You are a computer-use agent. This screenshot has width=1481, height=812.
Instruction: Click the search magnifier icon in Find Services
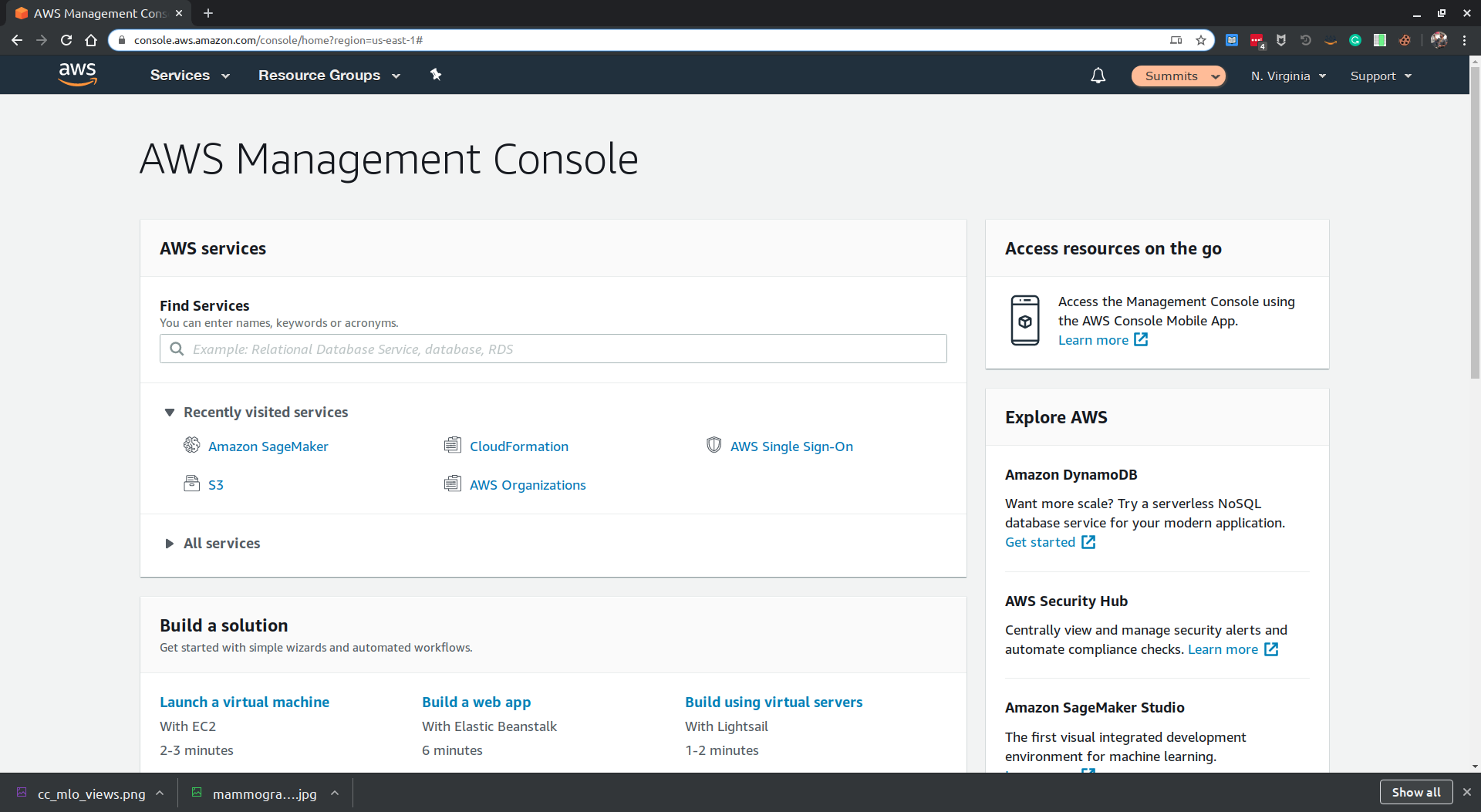pos(177,349)
